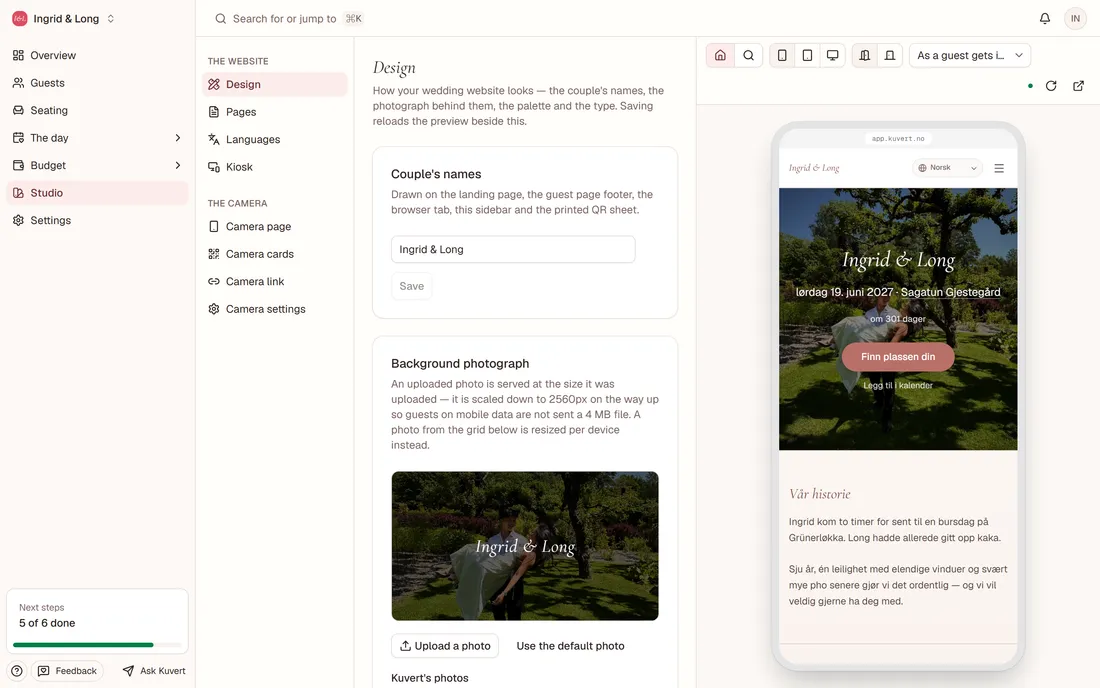The width and height of the screenshot is (1100, 688).
Task: Open Settings via its gear icon
Action: (18, 220)
